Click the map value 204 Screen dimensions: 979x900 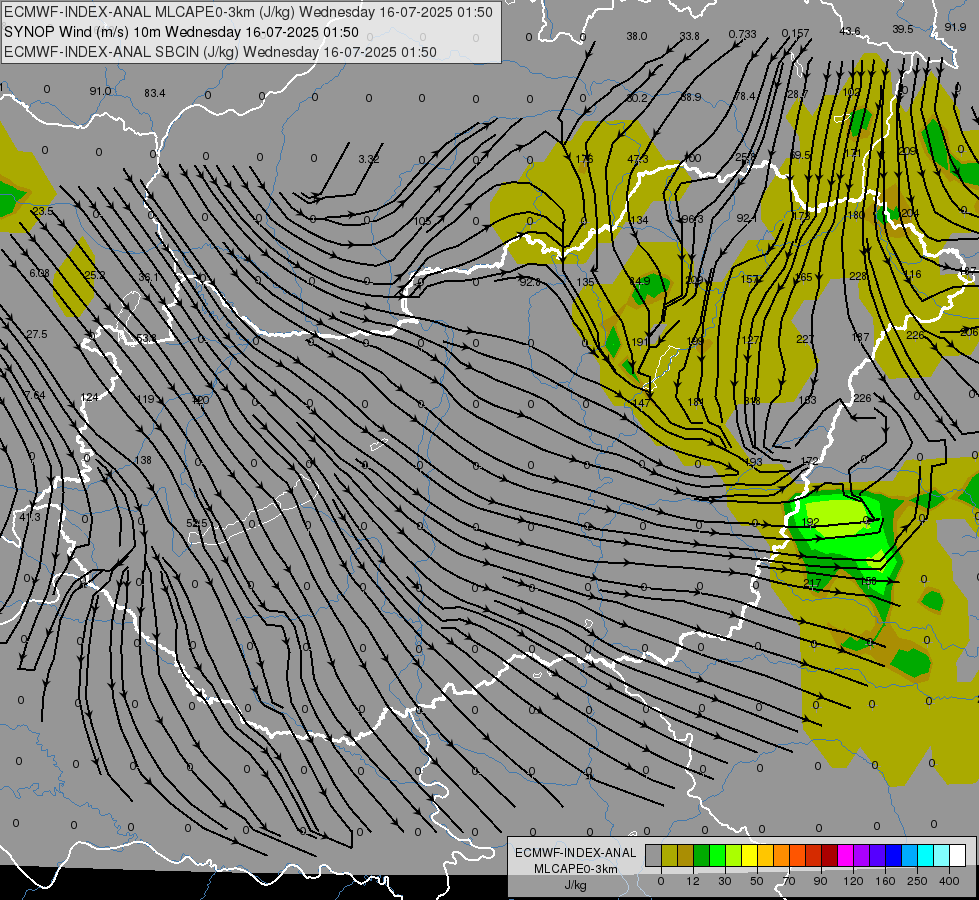coord(910,213)
